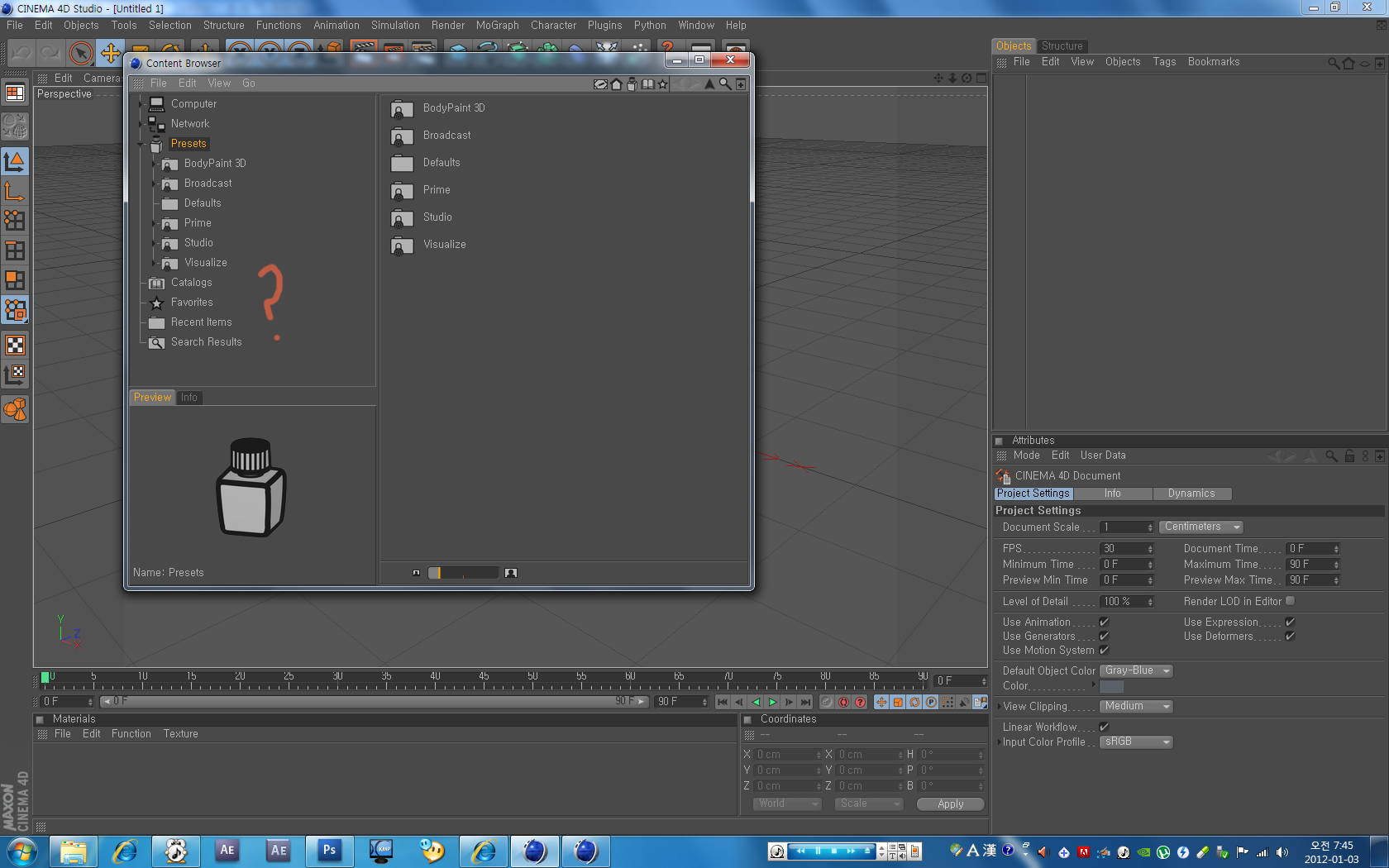
Task: Toggle autokeying red button in timeline
Action: tap(843, 702)
